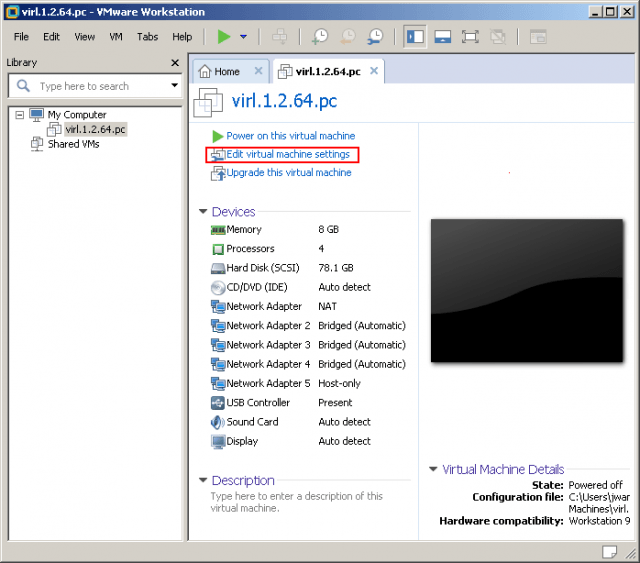Click the Network Adapter NAT icon
This screenshot has height=563, width=640.
pos(218,307)
